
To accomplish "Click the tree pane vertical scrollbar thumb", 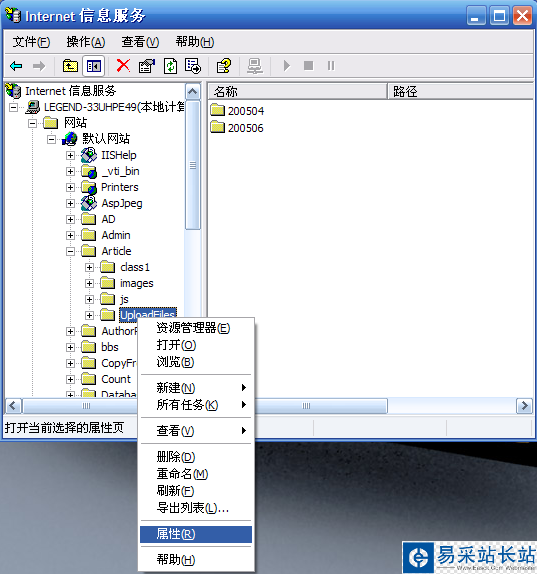I will coord(193,165).
